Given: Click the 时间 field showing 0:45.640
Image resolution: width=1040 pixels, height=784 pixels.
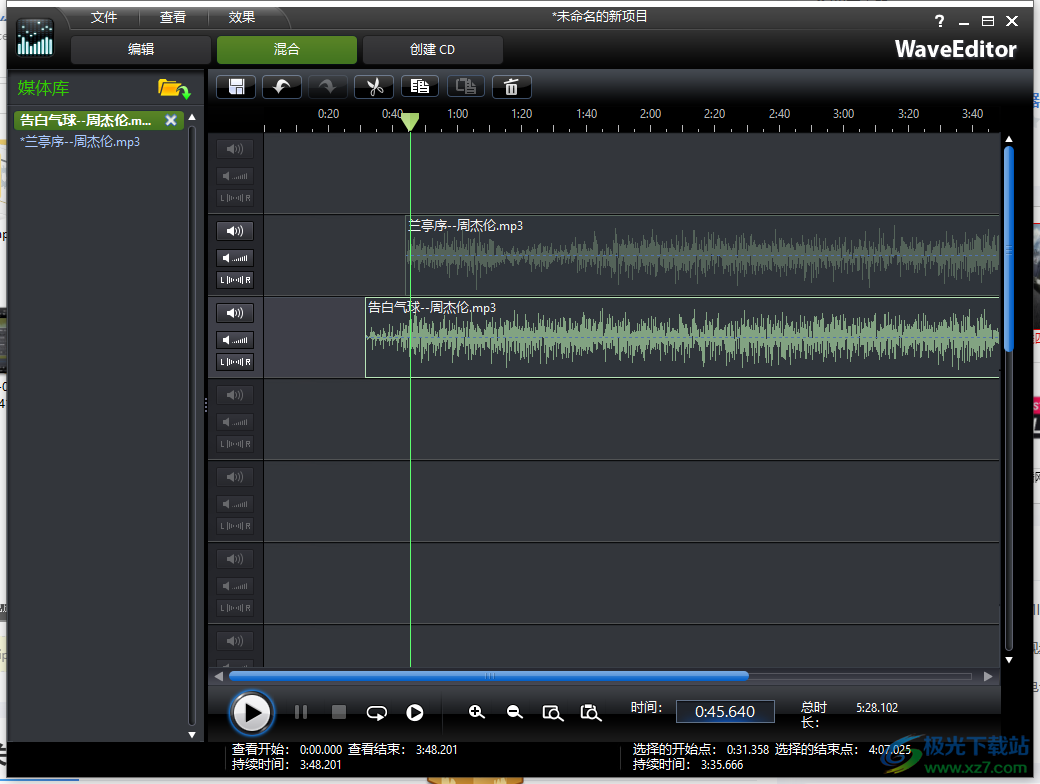Looking at the screenshot, I should pyautogui.click(x=725, y=711).
